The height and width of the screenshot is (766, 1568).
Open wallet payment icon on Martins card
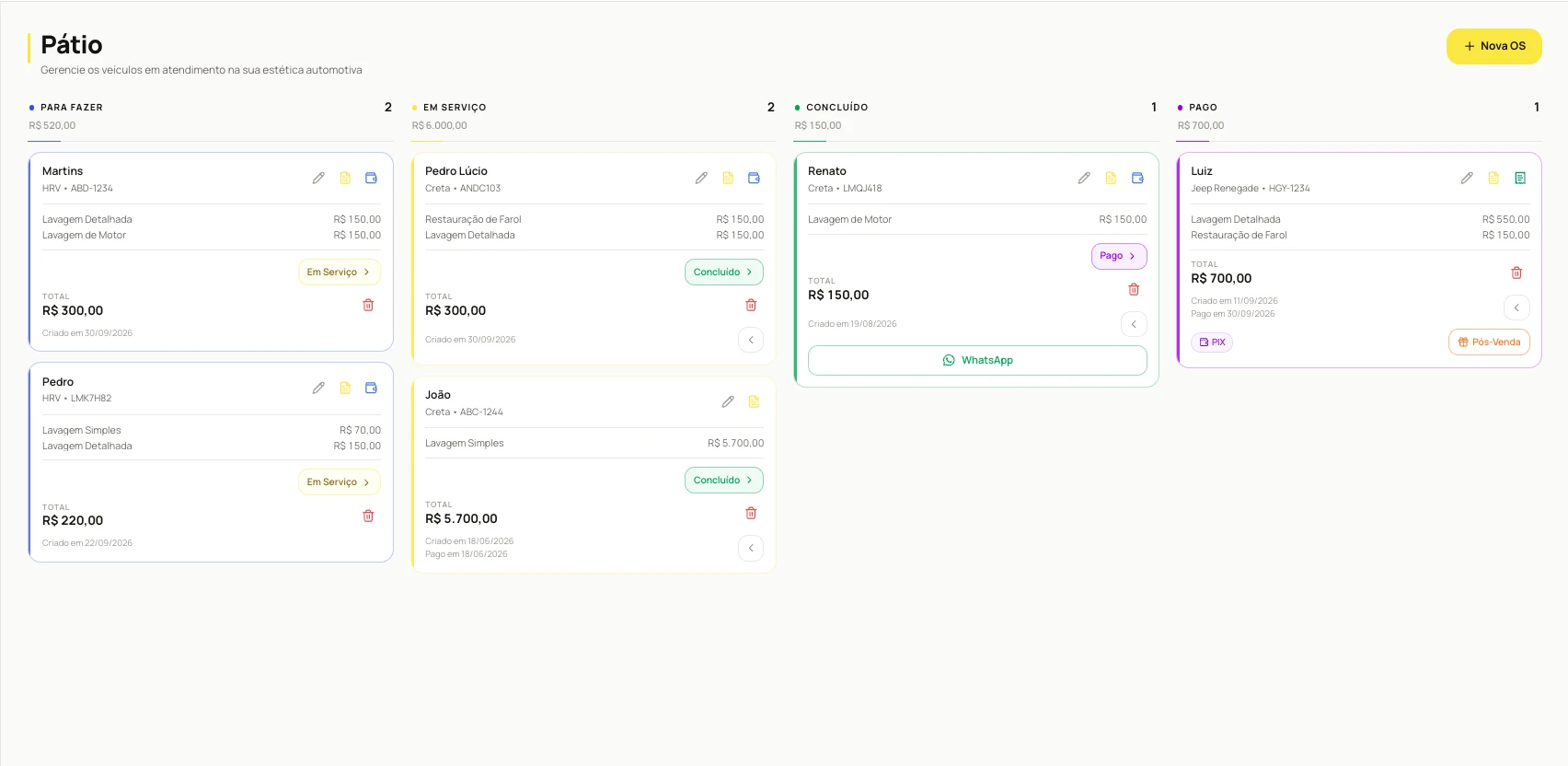coord(372,178)
